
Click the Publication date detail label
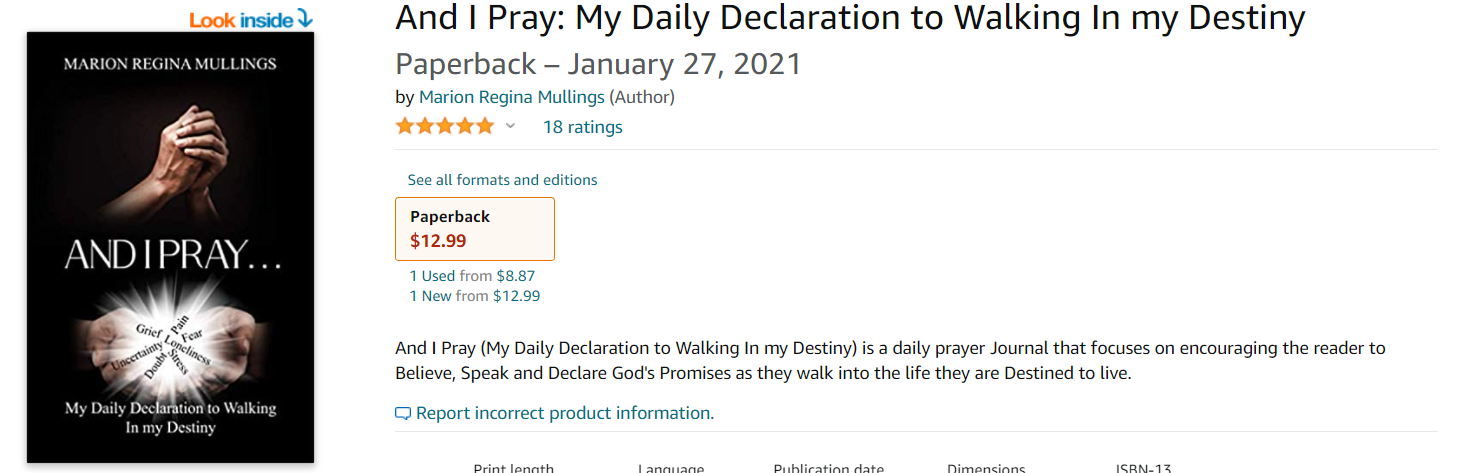click(x=828, y=468)
